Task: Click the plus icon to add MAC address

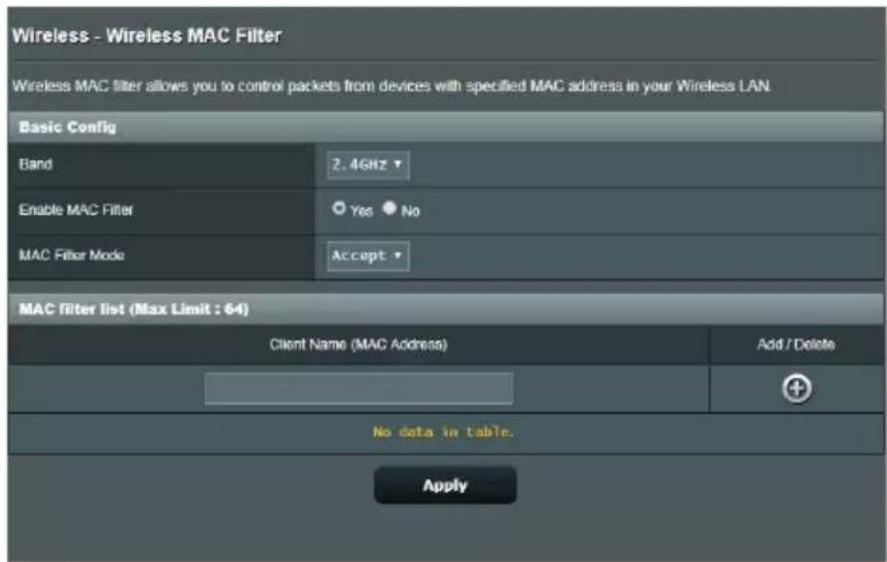Action: (x=796, y=389)
